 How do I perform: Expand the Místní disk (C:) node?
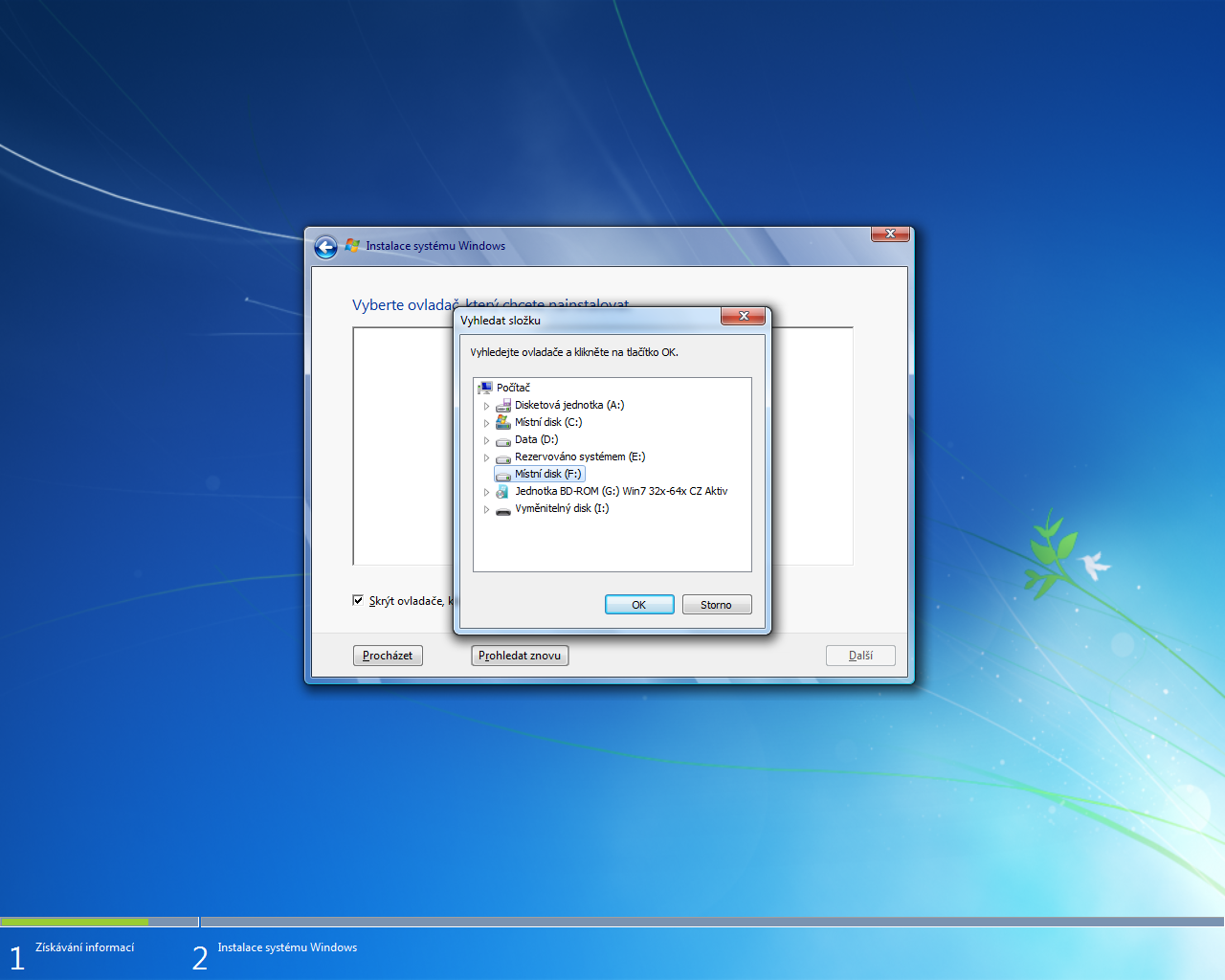486,423
